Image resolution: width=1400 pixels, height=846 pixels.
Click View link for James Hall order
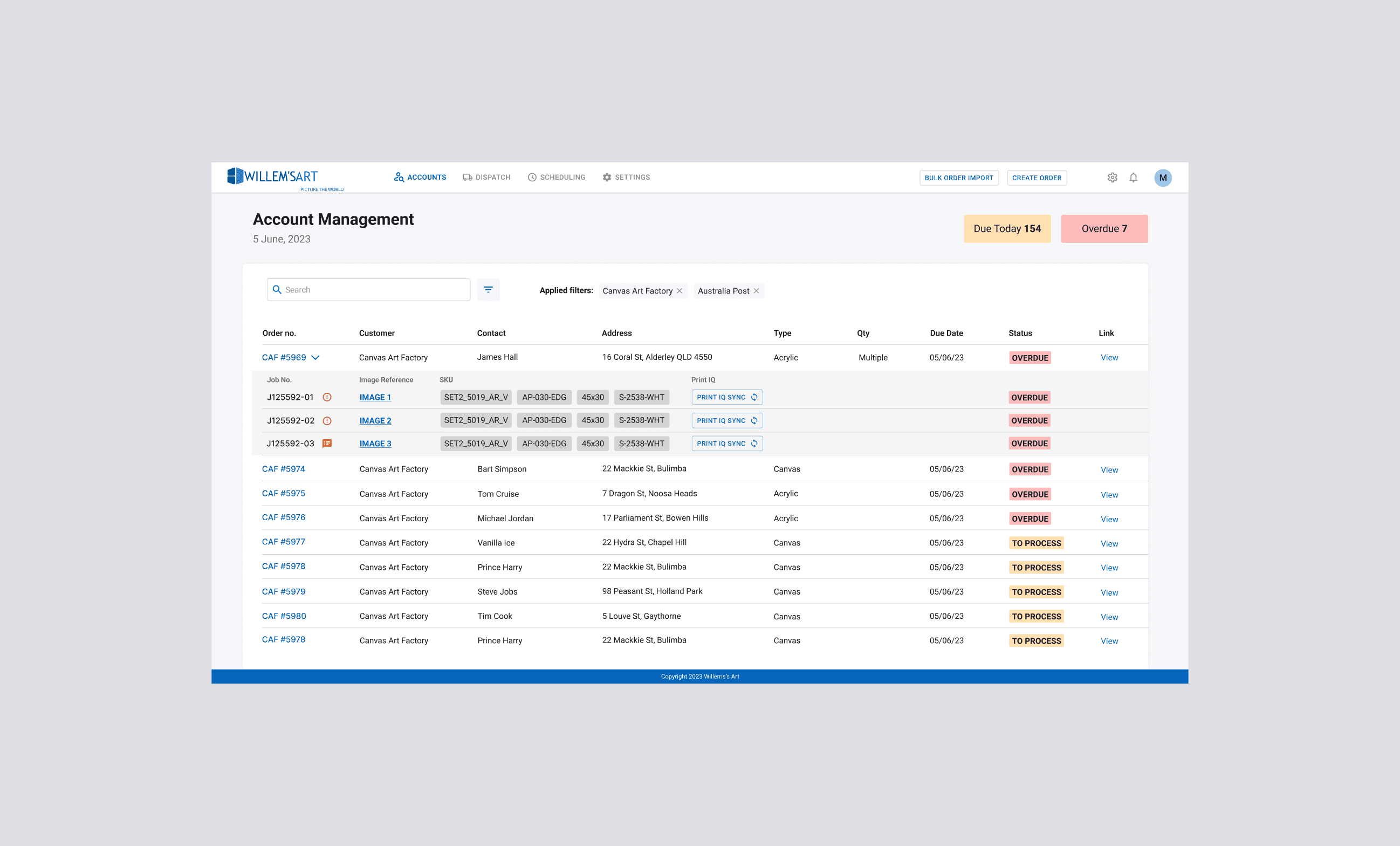(x=1109, y=358)
